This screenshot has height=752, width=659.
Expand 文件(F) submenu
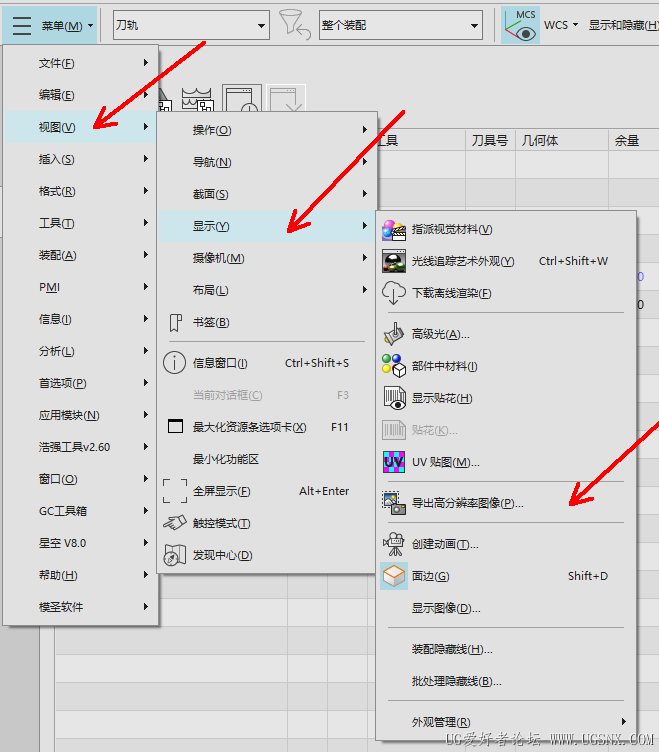click(81, 63)
